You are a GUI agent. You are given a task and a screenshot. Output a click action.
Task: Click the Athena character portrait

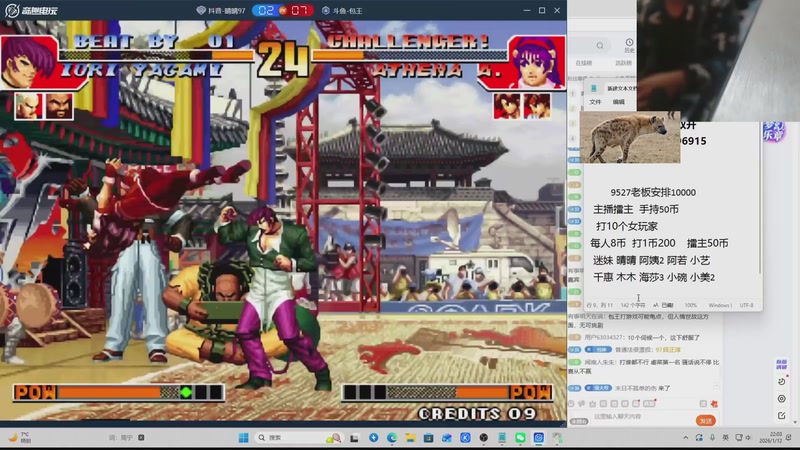coord(537,62)
